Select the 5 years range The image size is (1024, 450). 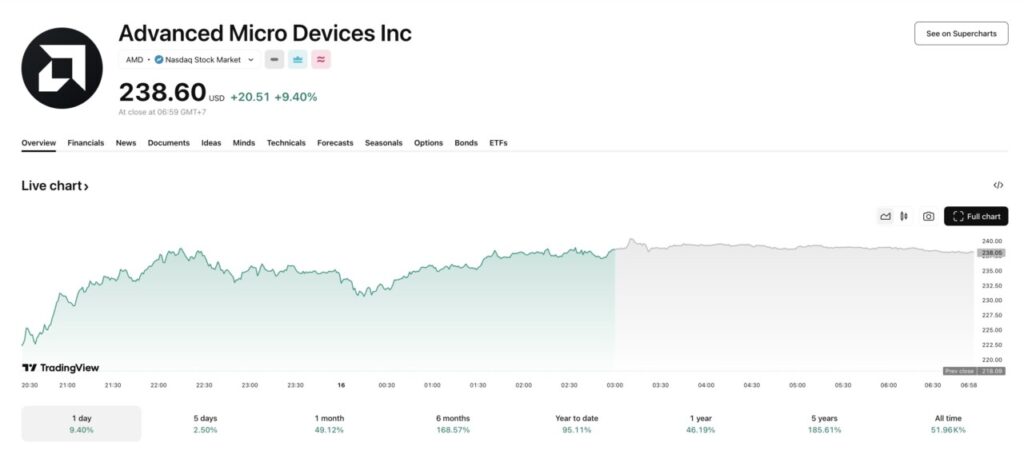point(824,423)
